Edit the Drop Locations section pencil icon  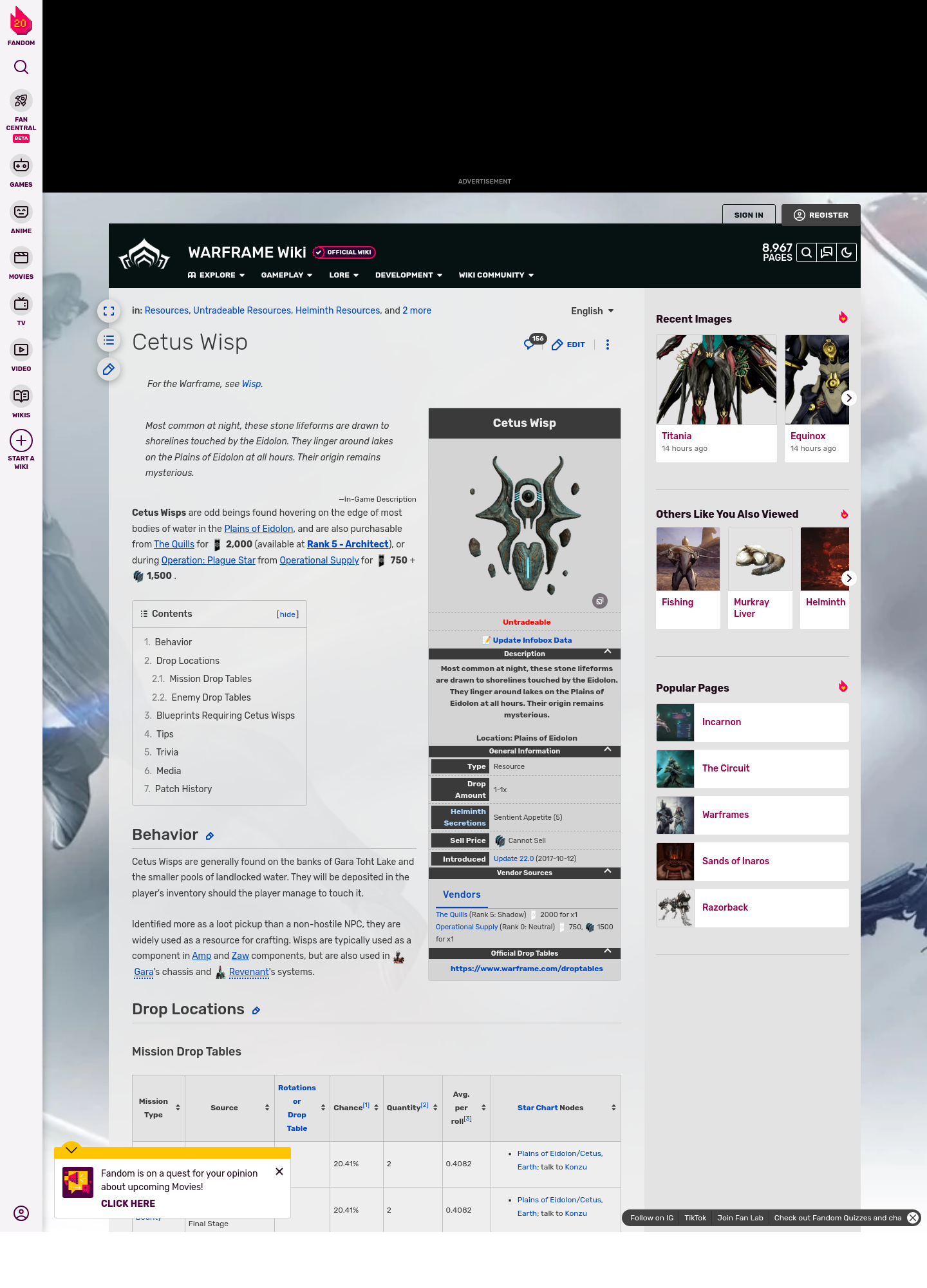point(256,1010)
